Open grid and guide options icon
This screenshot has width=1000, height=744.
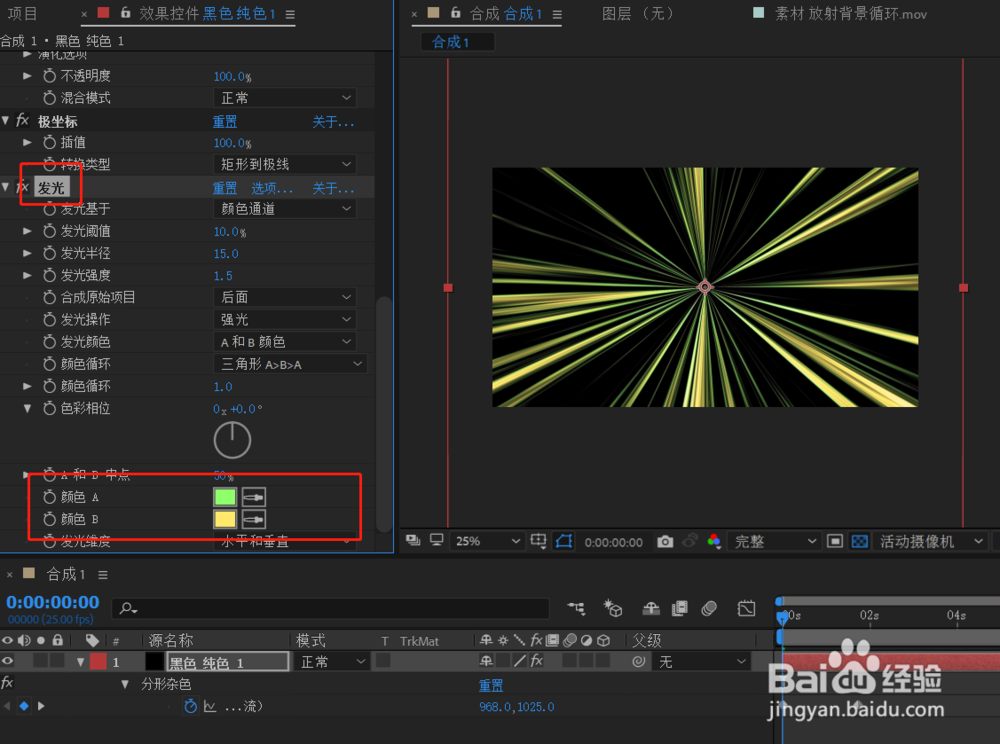538,541
